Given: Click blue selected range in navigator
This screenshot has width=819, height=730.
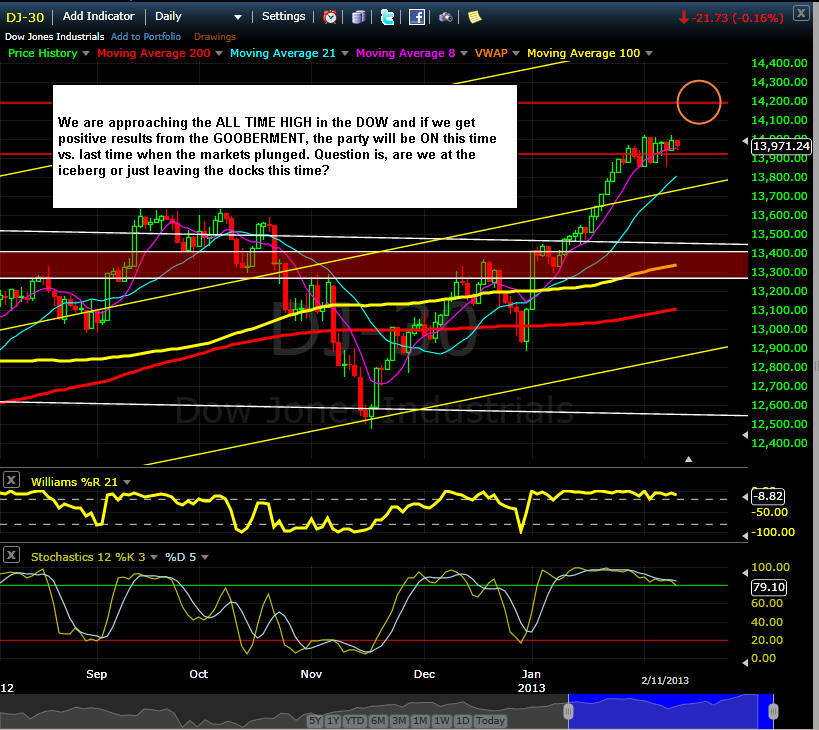Looking at the screenshot, I should [671, 711].
